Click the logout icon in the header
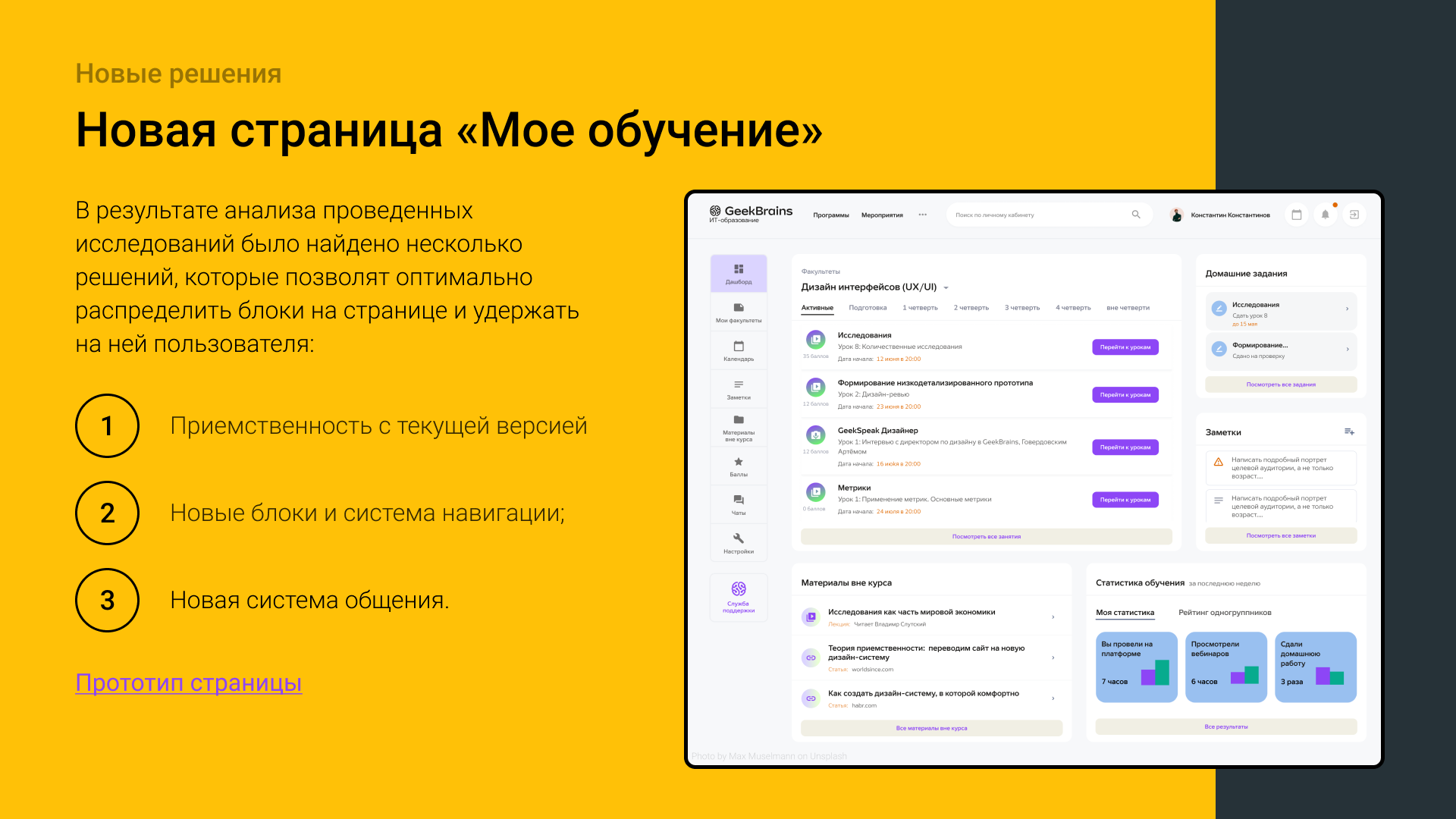The image size is (1456, 819). coord(1354,215)
